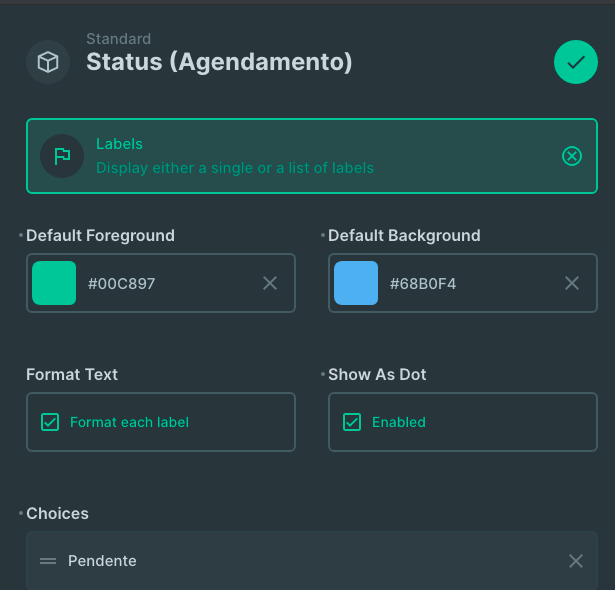Click the Format Text label

click(72, 374)
